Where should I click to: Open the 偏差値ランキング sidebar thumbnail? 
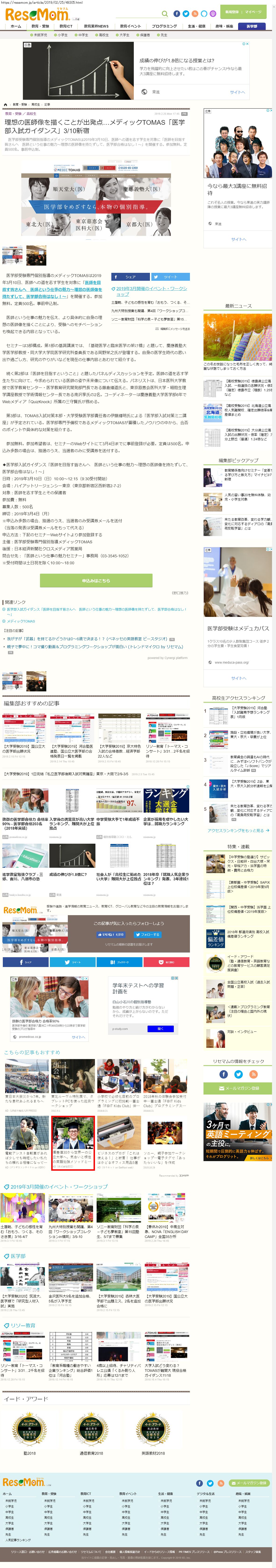pos(215,938)
